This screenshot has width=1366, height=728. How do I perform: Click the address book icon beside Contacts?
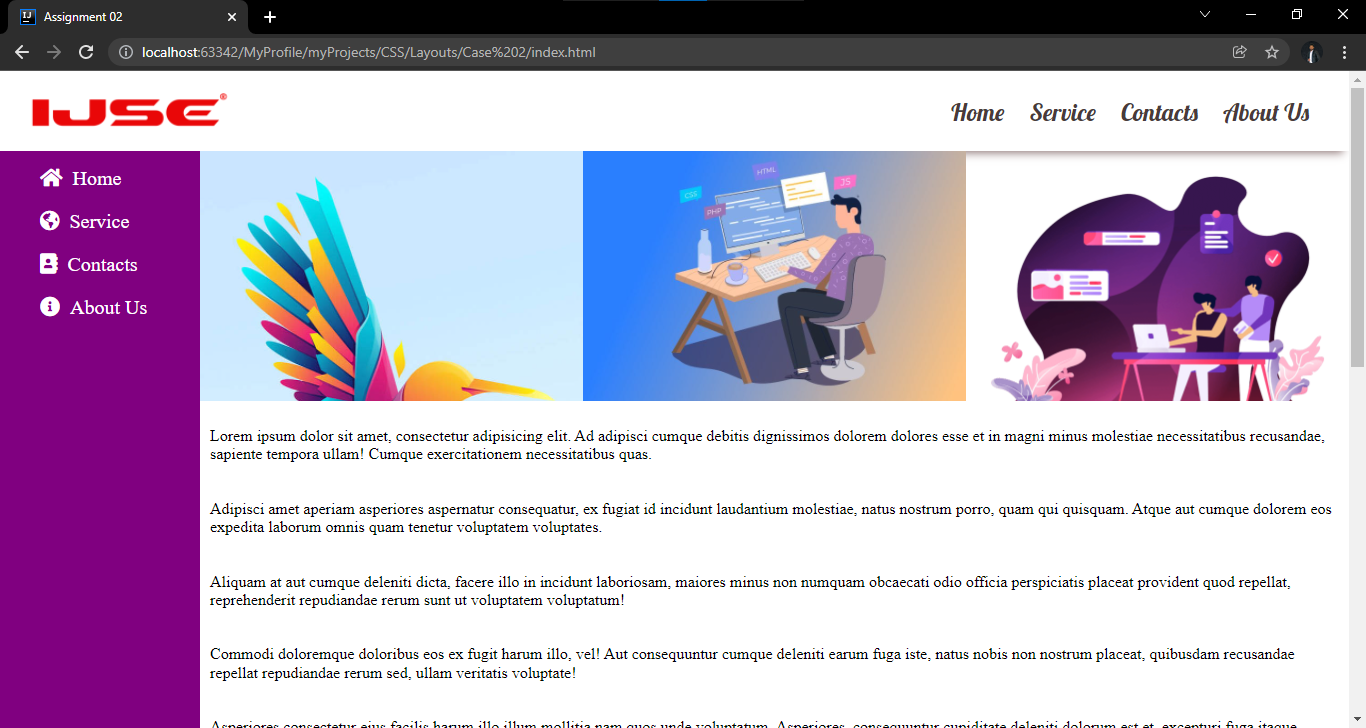(48, 264)
